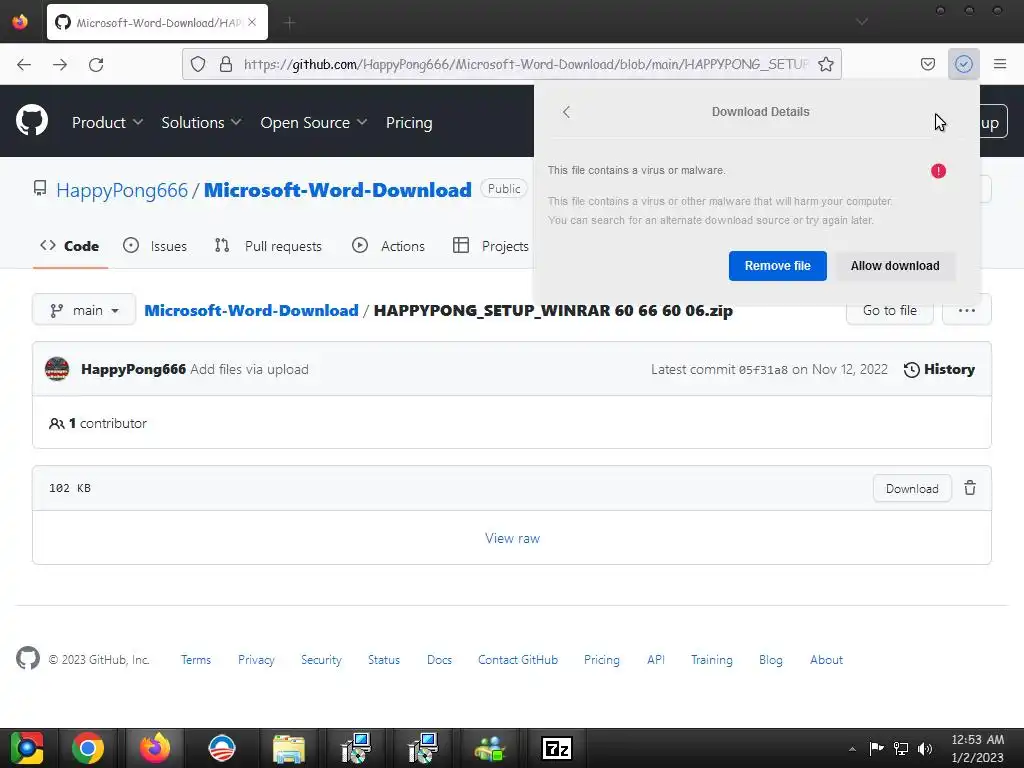Open the Training footer link

point(712,660)
